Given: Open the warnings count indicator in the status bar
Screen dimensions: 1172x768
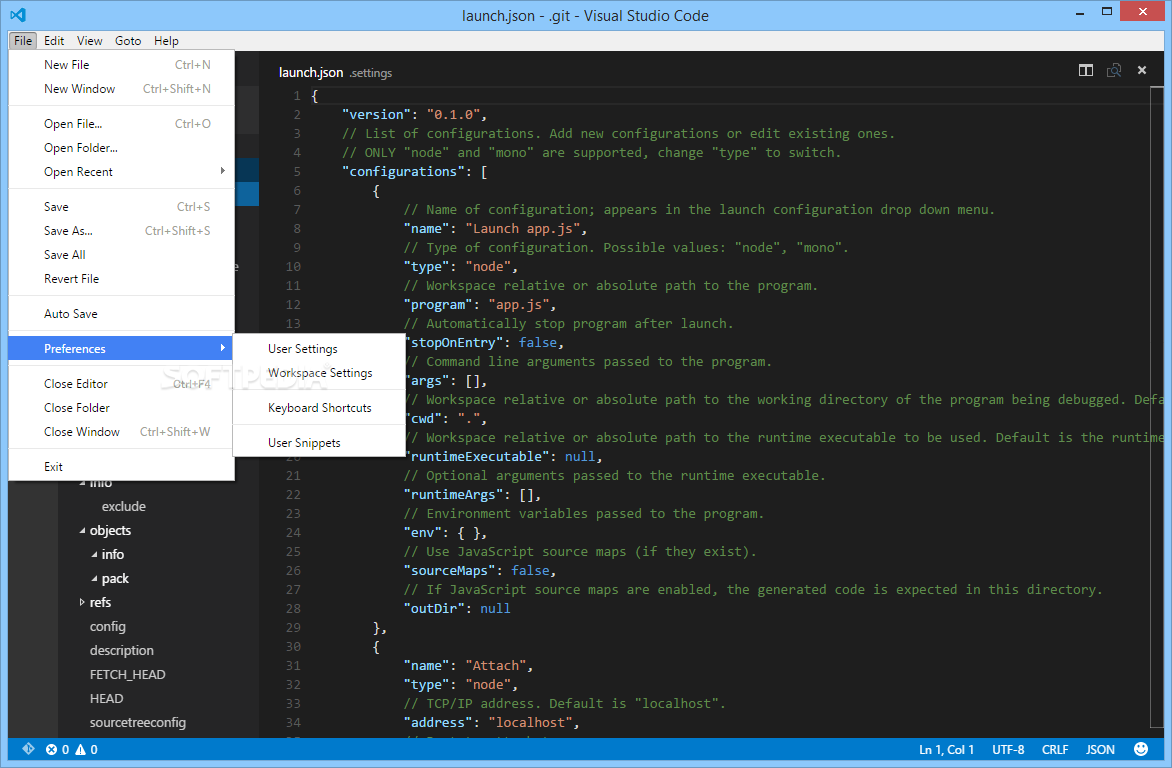Looking at the screenshot, I should click(x=86, y=749).
